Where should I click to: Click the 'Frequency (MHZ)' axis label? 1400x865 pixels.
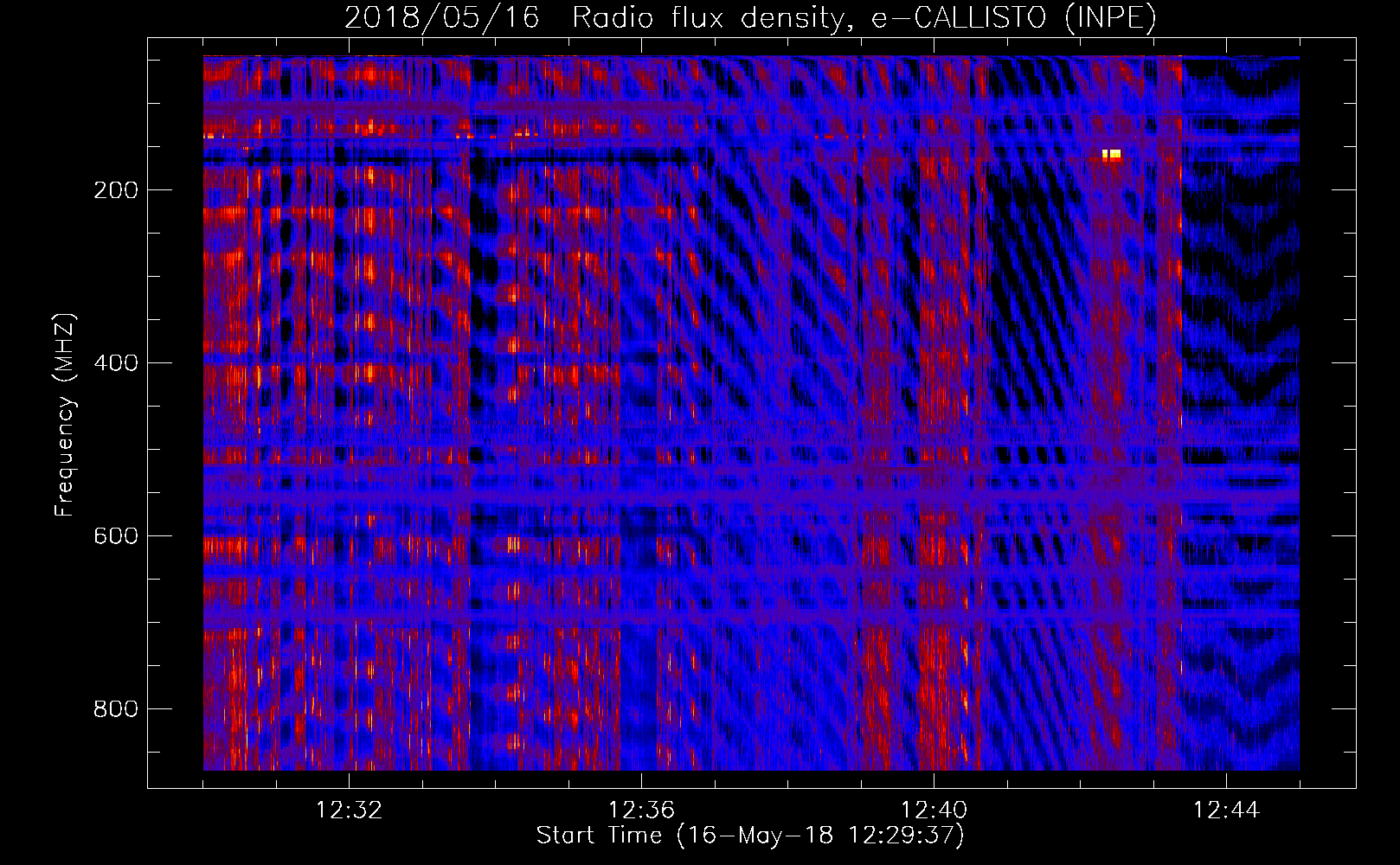65,414
